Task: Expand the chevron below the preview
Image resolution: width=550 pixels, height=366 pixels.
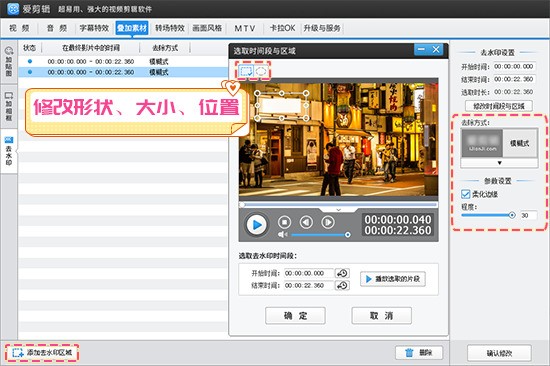Action: (338, 209)
